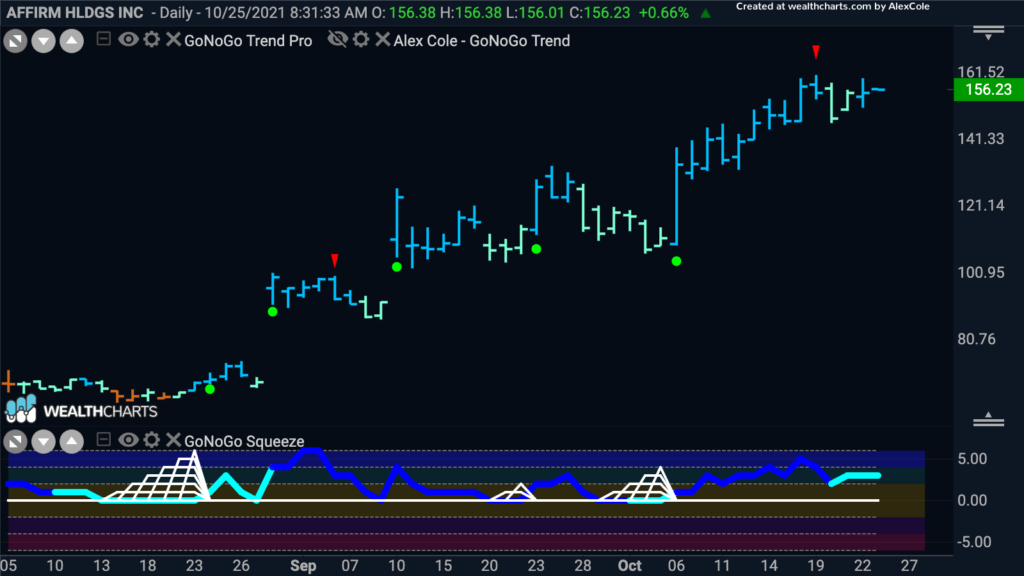Select the green dot on the August 24 bar
The height and width of the screenshot is (576, 1024).
210,389
